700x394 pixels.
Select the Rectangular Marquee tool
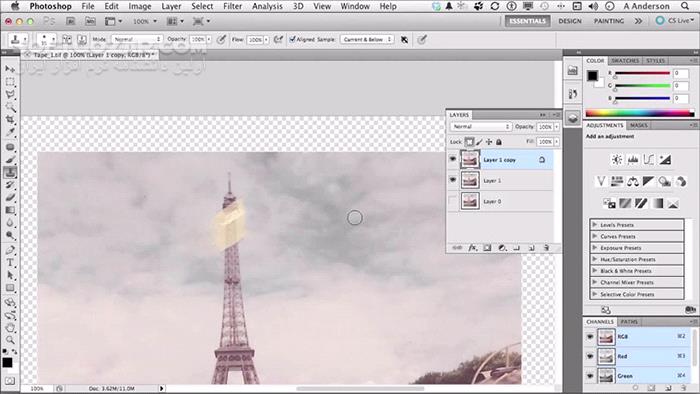click(10, 82)
